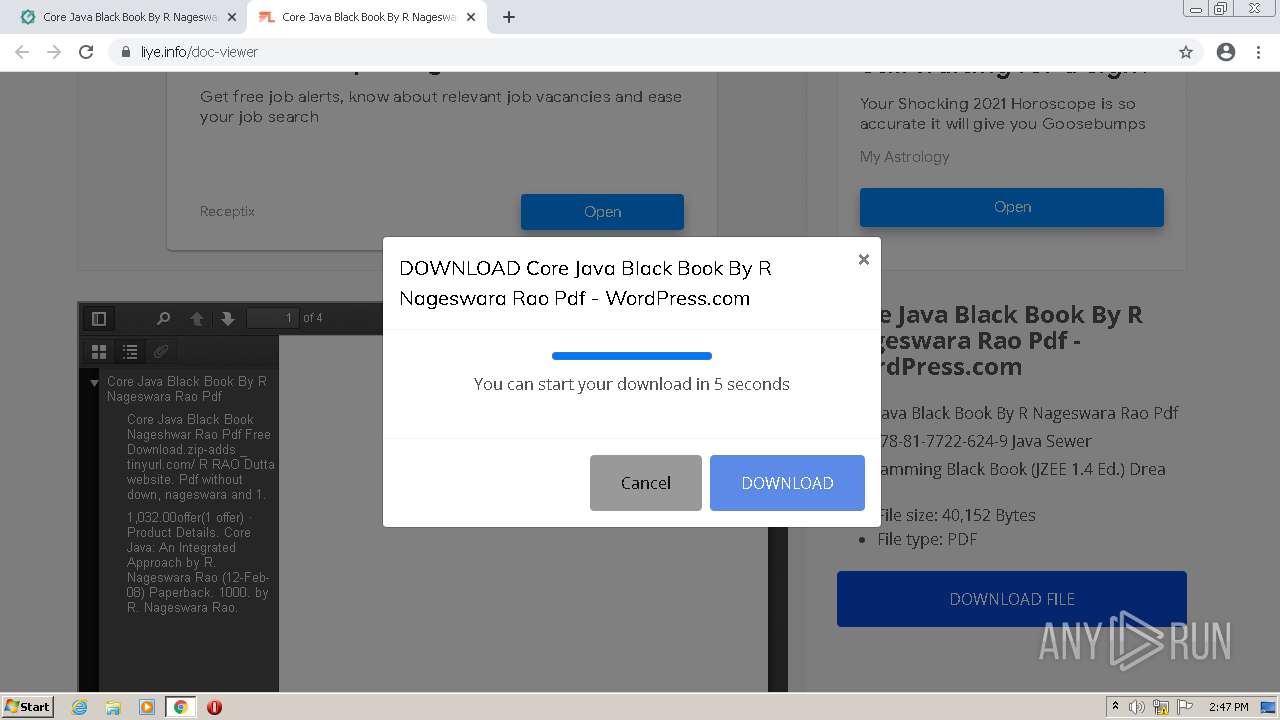This screenshot has height=720, width=1280.
Task: Click the 'Receptix' advertiser label
Action: click(227, 211)
